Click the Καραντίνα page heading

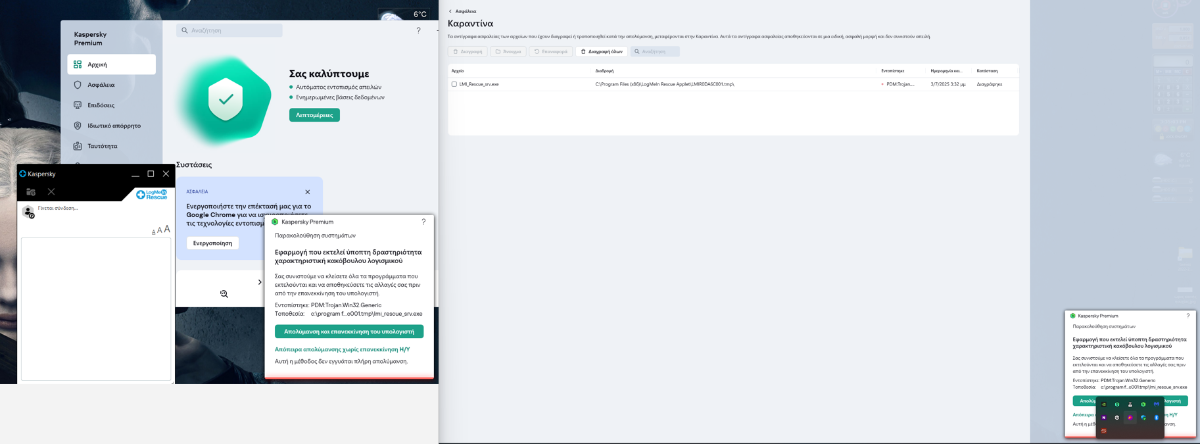[x=470, y=22]
